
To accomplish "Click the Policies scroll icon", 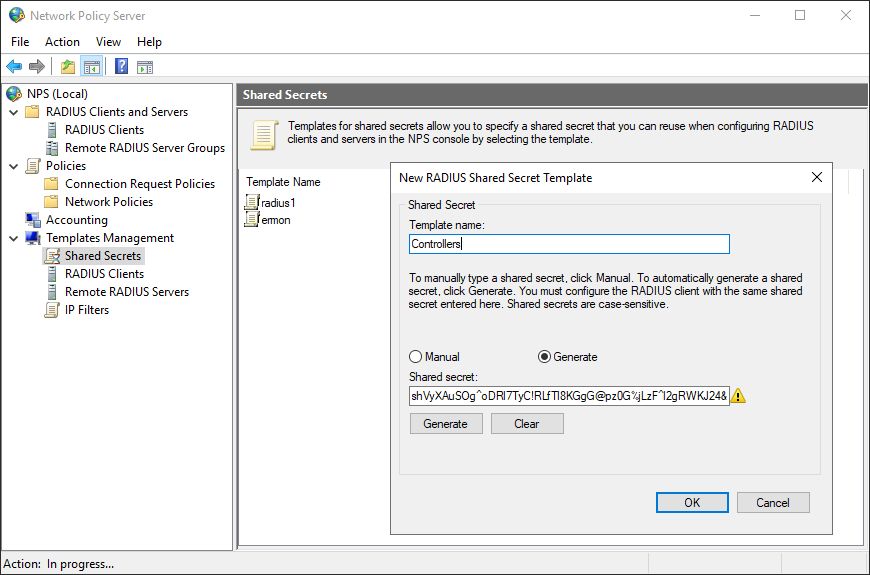I will (33, 165).
